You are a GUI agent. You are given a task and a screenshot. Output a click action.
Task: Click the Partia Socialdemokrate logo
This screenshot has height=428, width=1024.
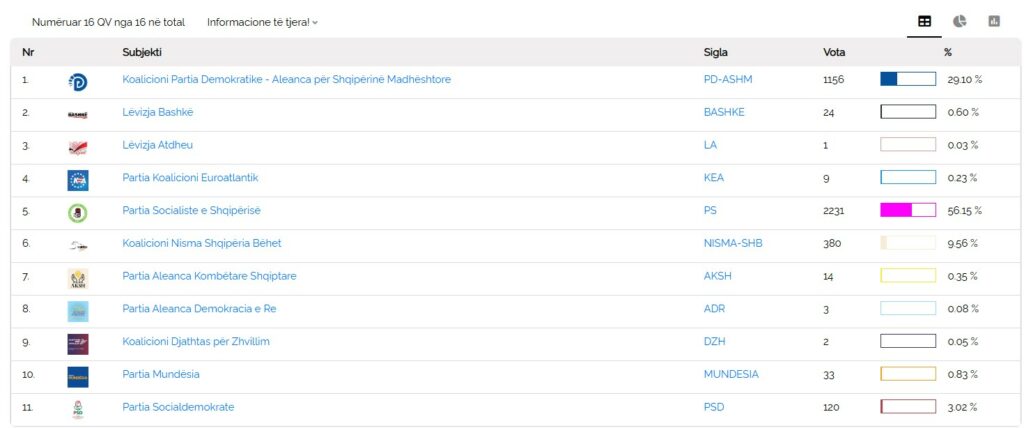[x=78, y=409]
